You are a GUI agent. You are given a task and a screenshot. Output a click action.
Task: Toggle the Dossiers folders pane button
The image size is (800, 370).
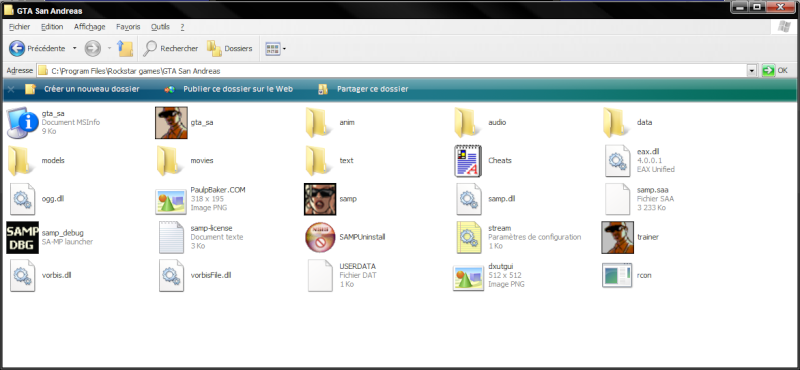(230, 48)
